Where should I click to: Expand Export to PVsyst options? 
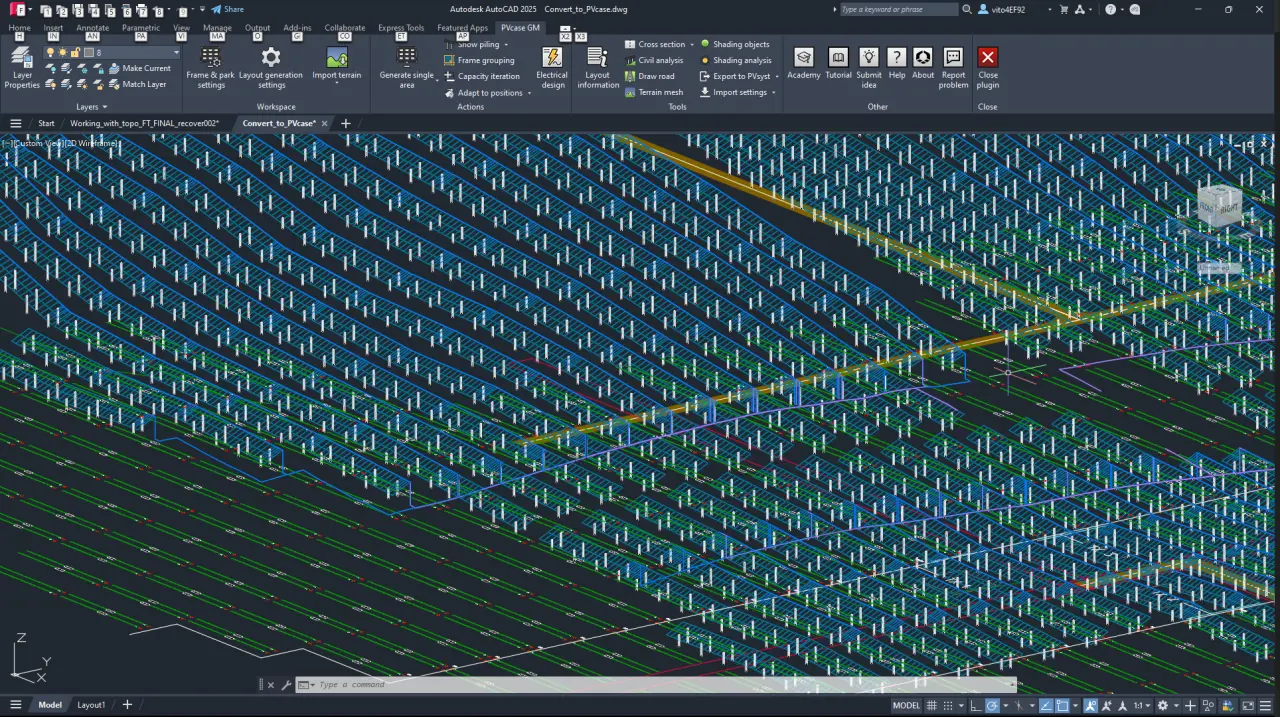coord(777,76)
